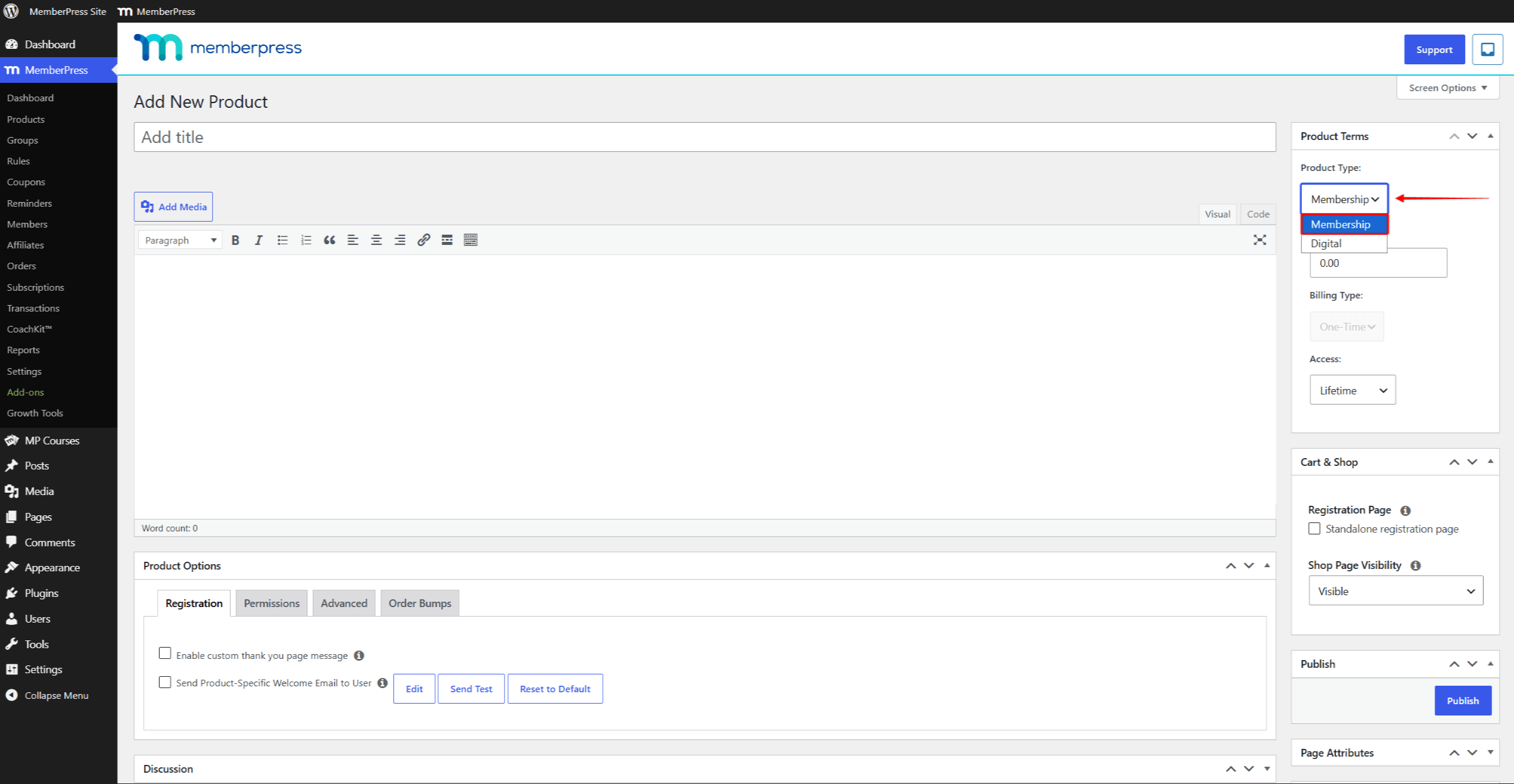The height and width of the screenshot is (784, 1514).
Task: Align text right
Action: click(x=400, y=240)
